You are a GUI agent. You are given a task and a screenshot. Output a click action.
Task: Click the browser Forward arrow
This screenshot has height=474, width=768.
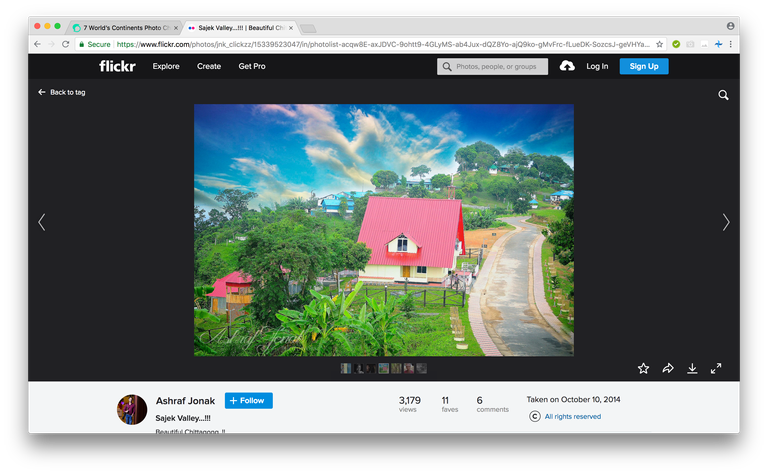click(x=51, y=44)
